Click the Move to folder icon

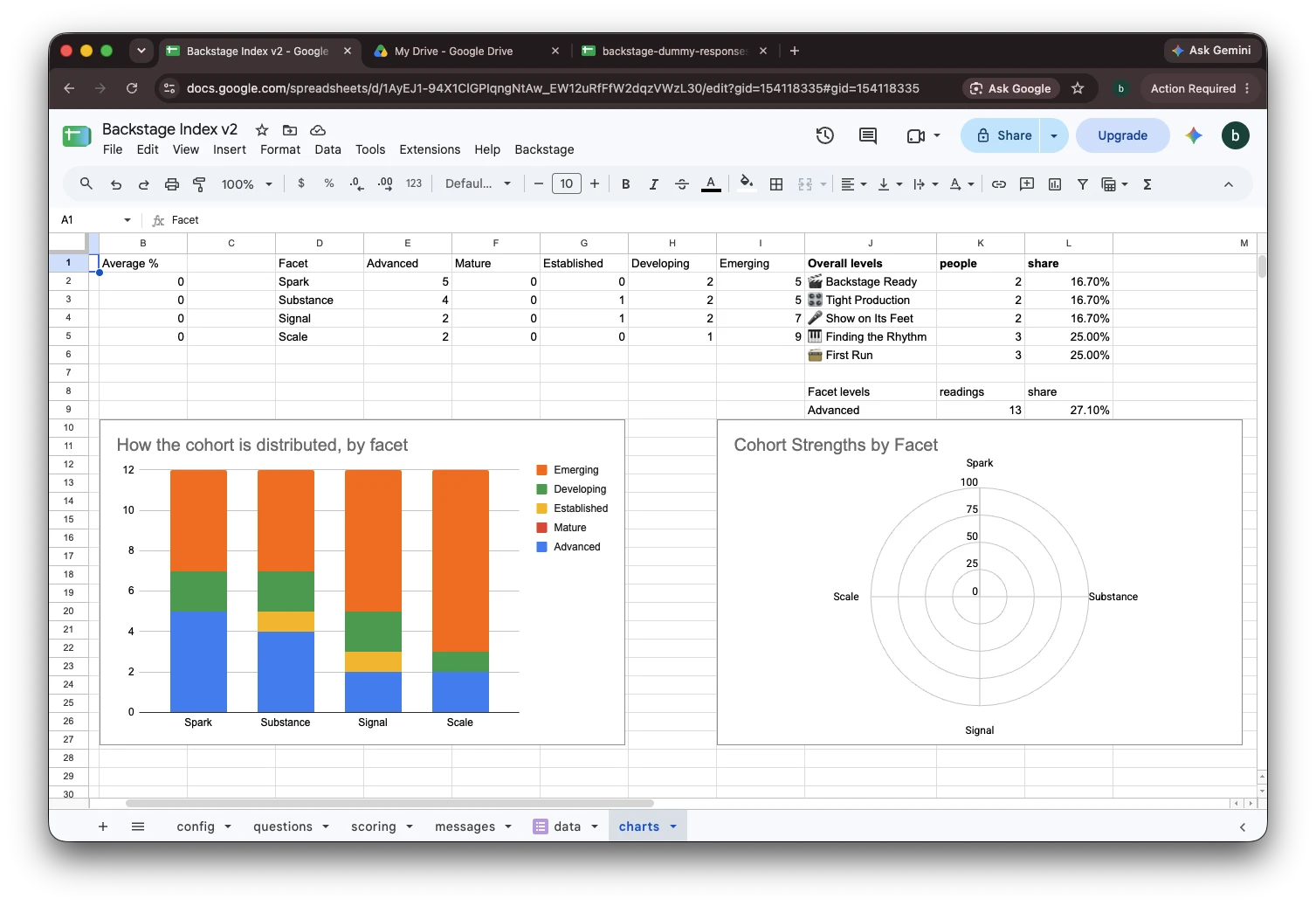coord(290,129)
